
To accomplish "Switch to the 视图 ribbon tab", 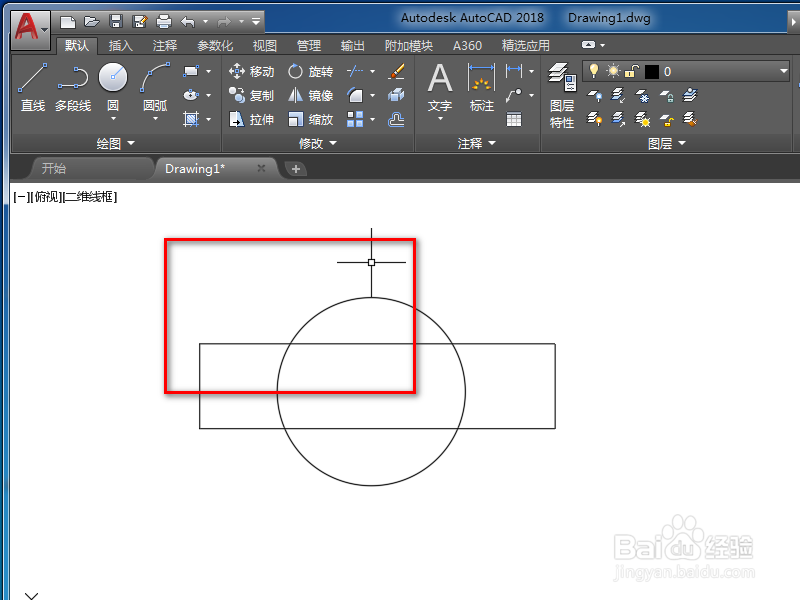I will click(x=264, y=45).
